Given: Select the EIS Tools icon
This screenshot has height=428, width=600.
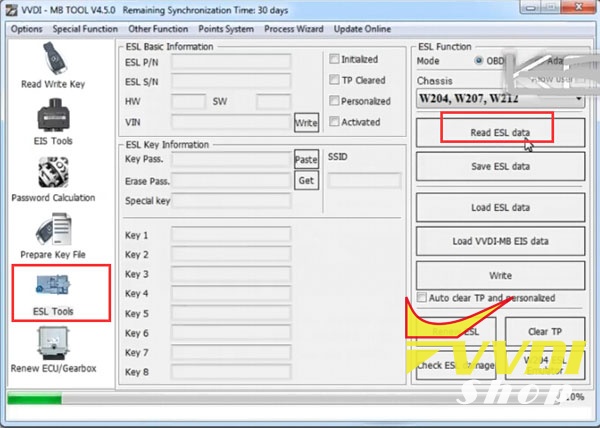Looking at the screenshot, I should 52,122.
